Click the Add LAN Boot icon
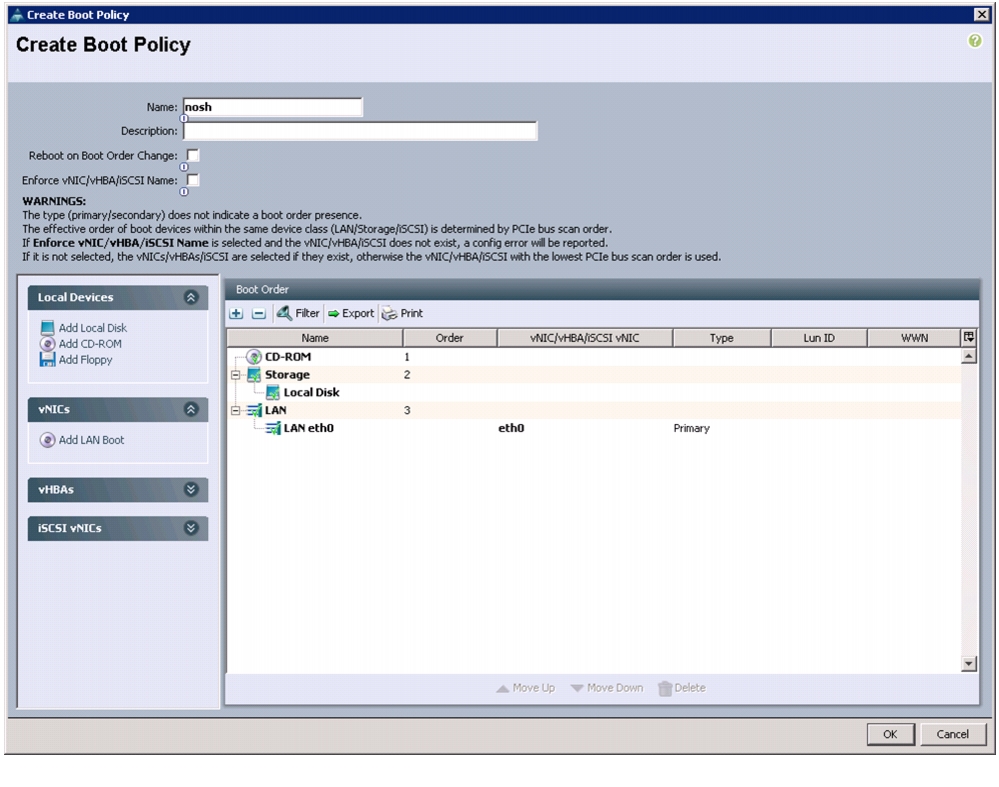This screenshot has height=787, width=999. 47,440
